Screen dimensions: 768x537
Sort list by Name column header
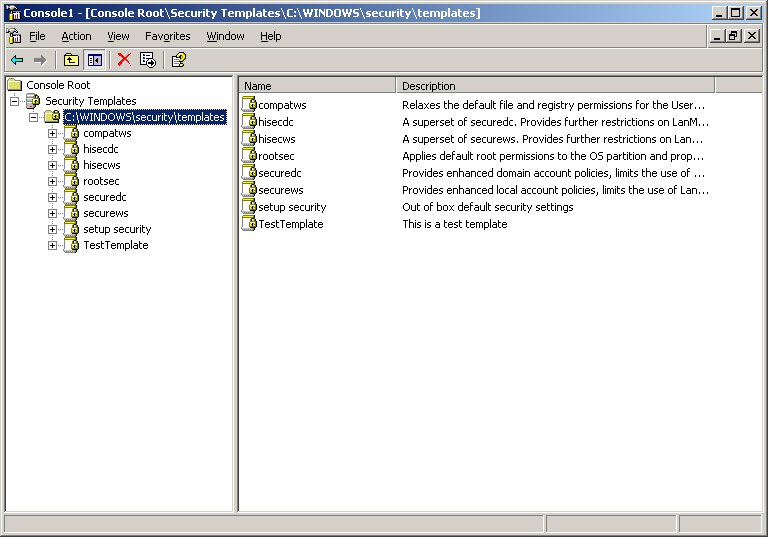click(317, 86)
